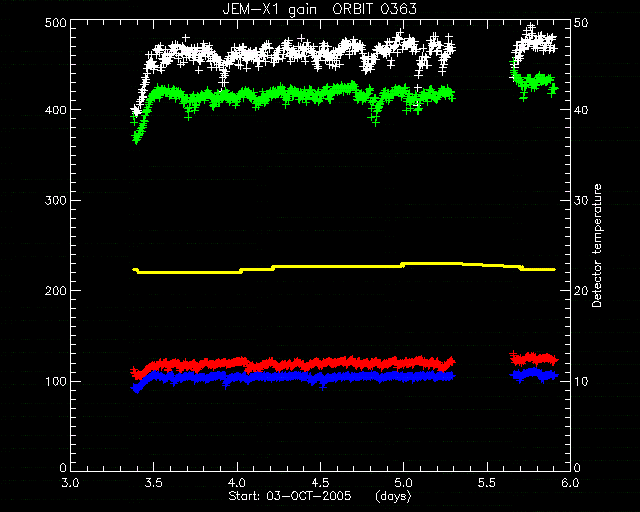Click the 400 left axis tick label
The height and width of the screenshot is (512, 640).
55,110
